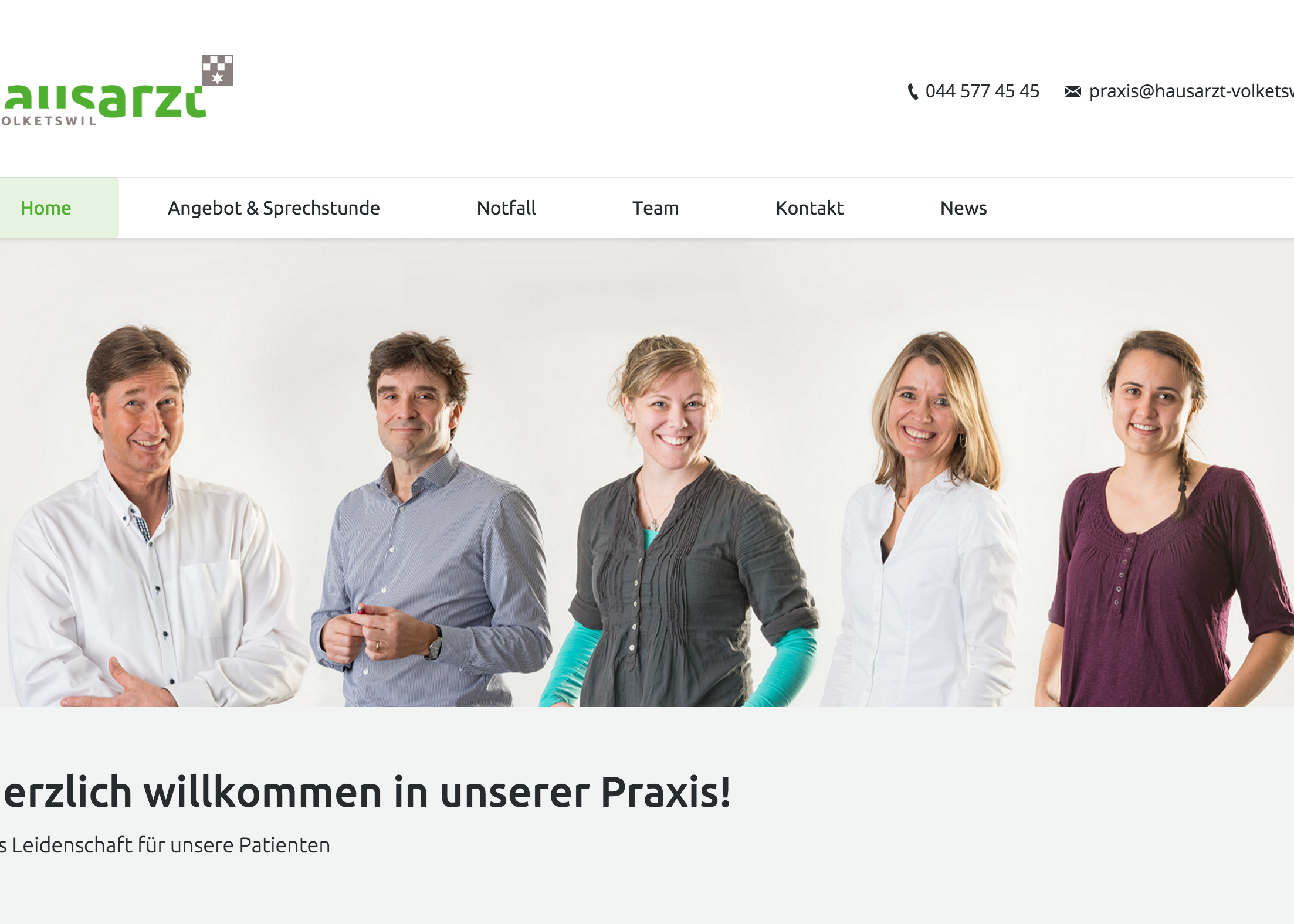Screen dimensions: 1294x924
Task: Click the envelope email icon
Action: [1072, 91]
